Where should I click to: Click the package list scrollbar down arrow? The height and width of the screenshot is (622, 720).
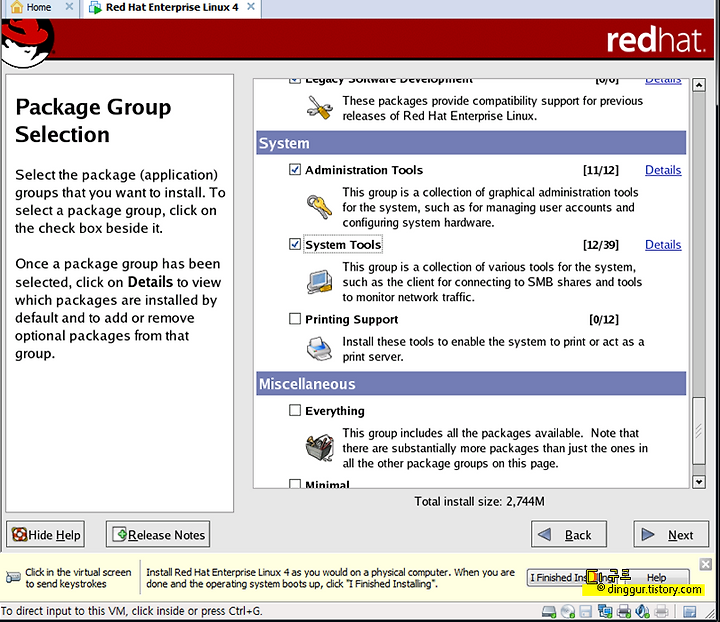coord(699,482)
